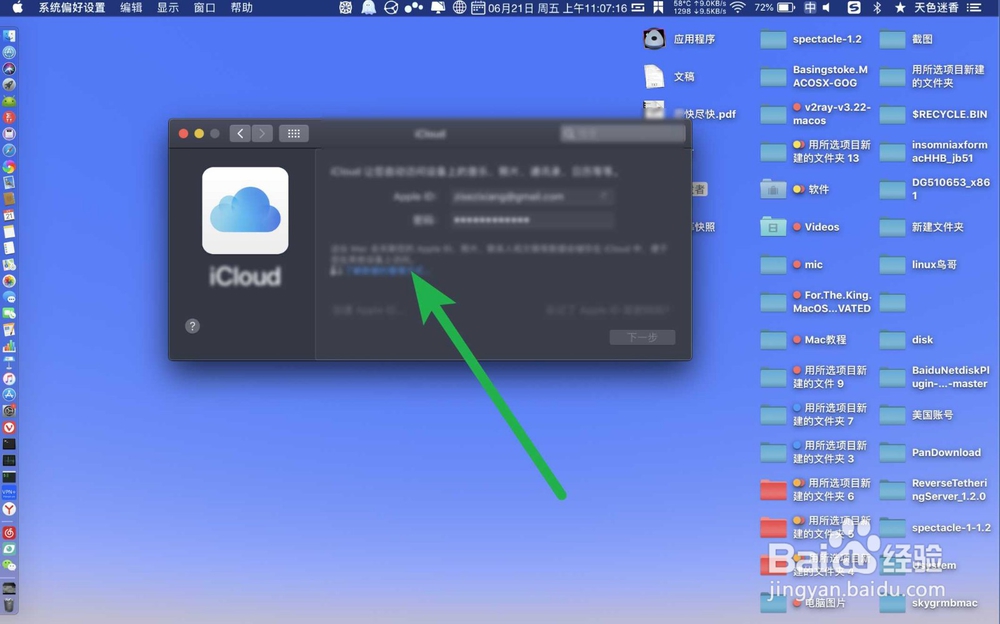
Task: Select the $RECYCLE.BIN folder
Action: [934, 114]
